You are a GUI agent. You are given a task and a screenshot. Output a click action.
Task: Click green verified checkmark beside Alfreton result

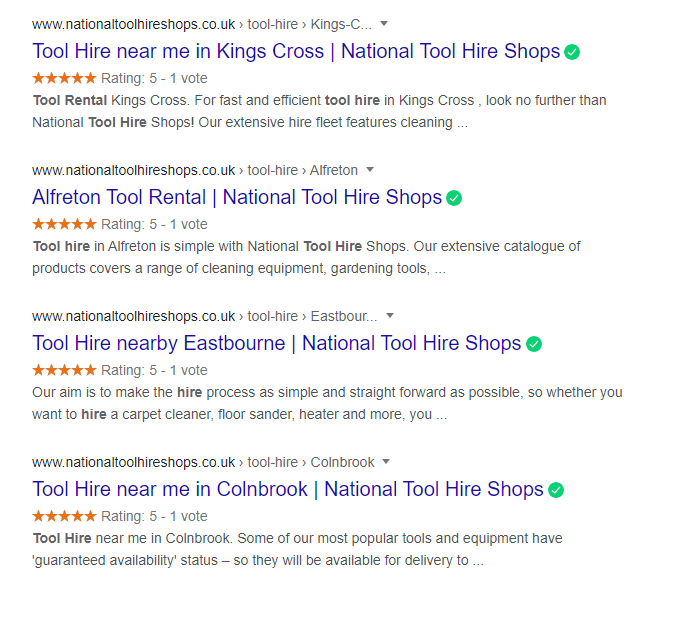(x=454, y=198)
